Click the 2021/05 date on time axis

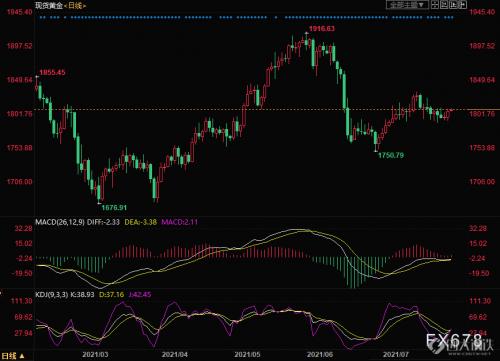coord(247,354)
